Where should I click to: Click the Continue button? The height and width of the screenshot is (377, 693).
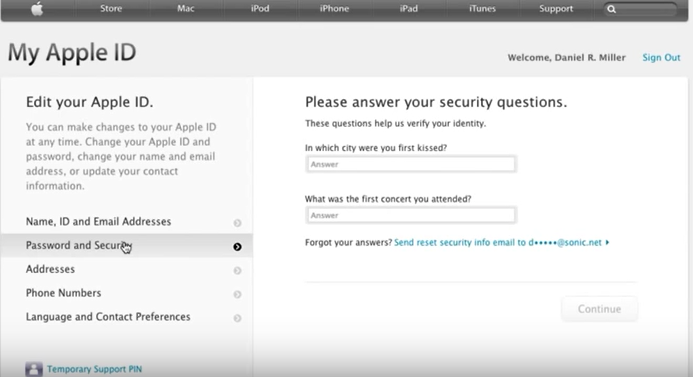pyautogui.click(x=599, y=308)
